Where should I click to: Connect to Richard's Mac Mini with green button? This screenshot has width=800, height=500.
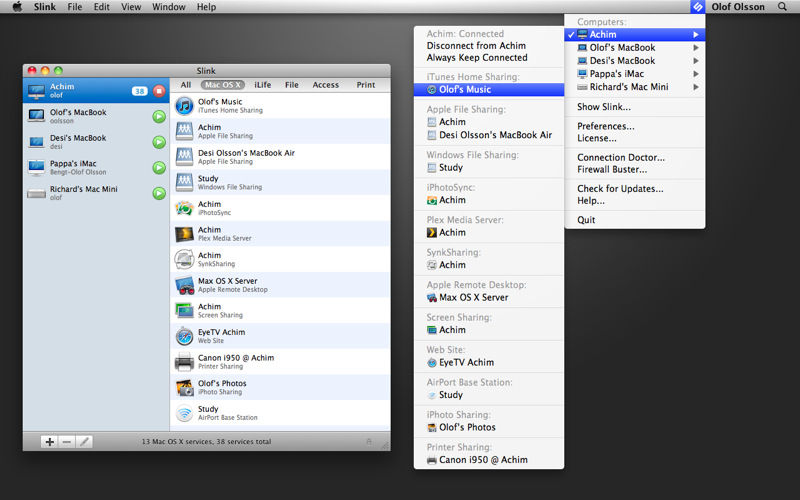pos(159,193)
